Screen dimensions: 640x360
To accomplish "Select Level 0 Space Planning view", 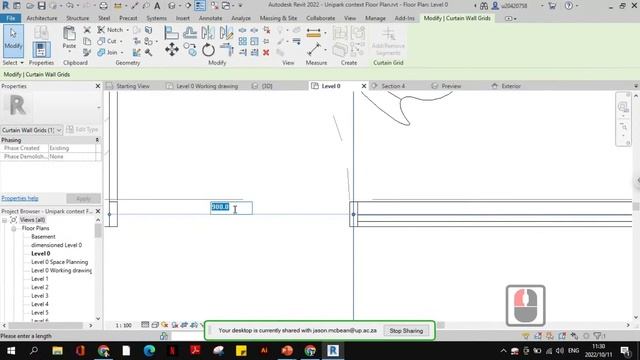I will click(60, 262).
